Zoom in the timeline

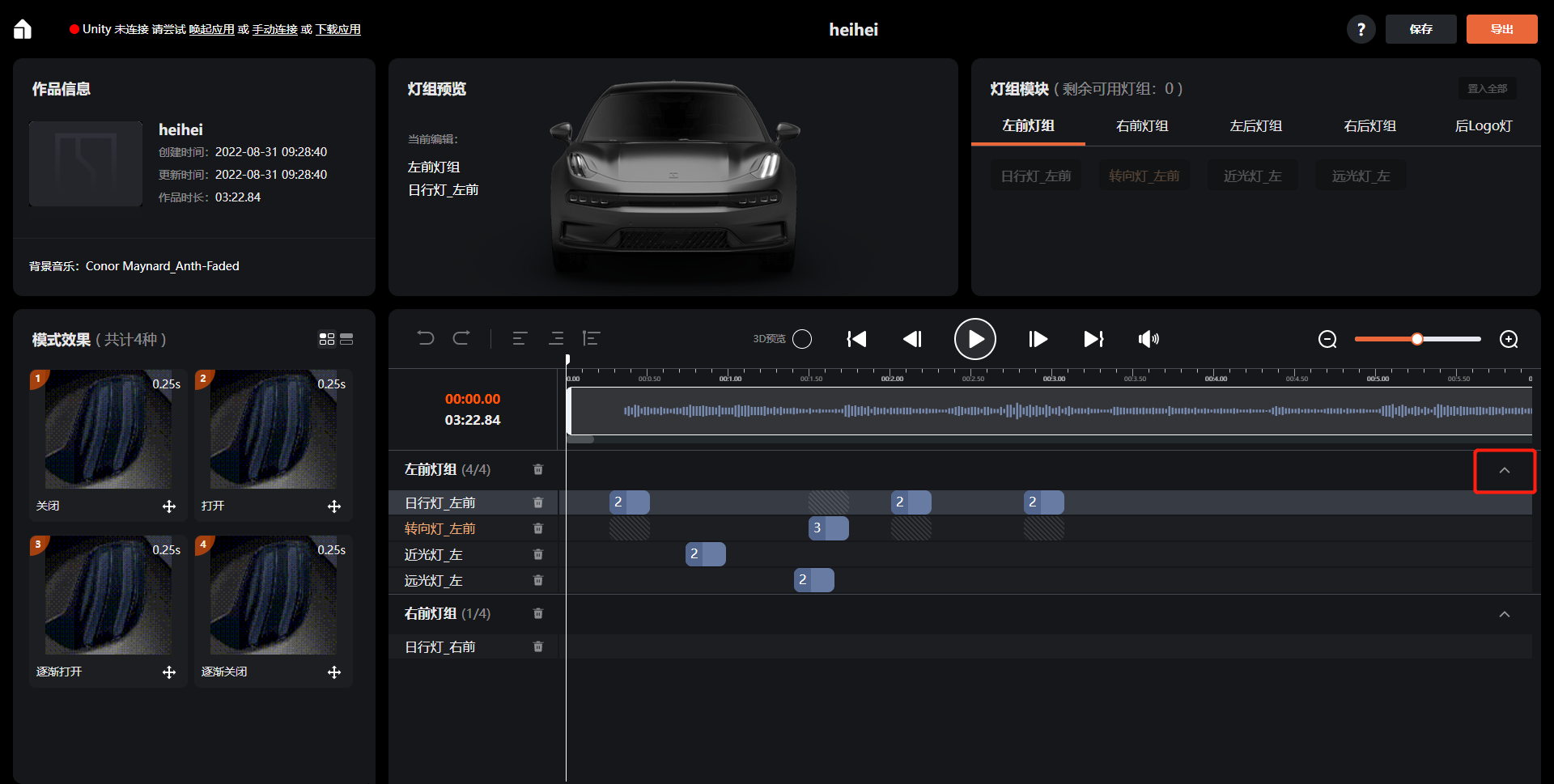pyautogui.click(x=1509, y=339)
